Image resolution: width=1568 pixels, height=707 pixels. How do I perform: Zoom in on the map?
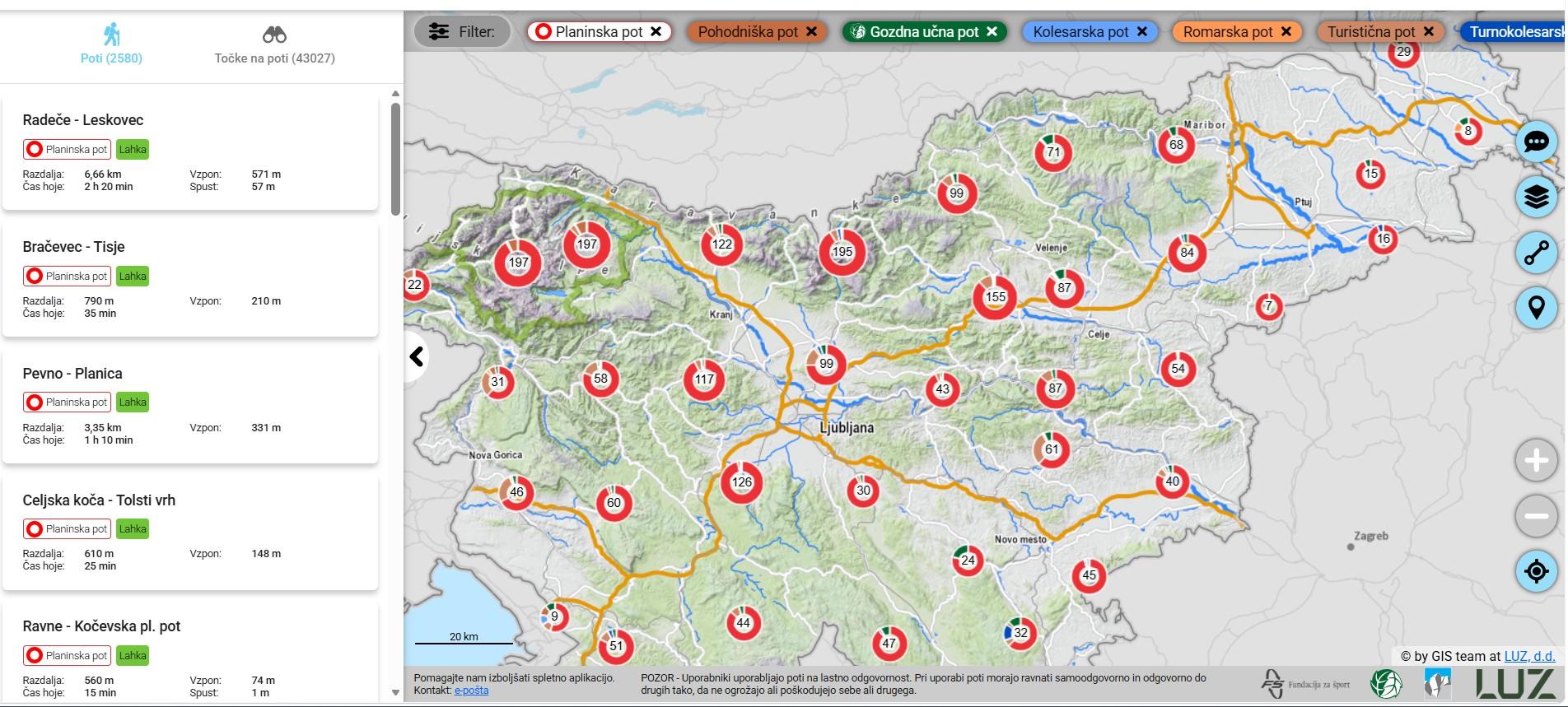[1536, 460]
